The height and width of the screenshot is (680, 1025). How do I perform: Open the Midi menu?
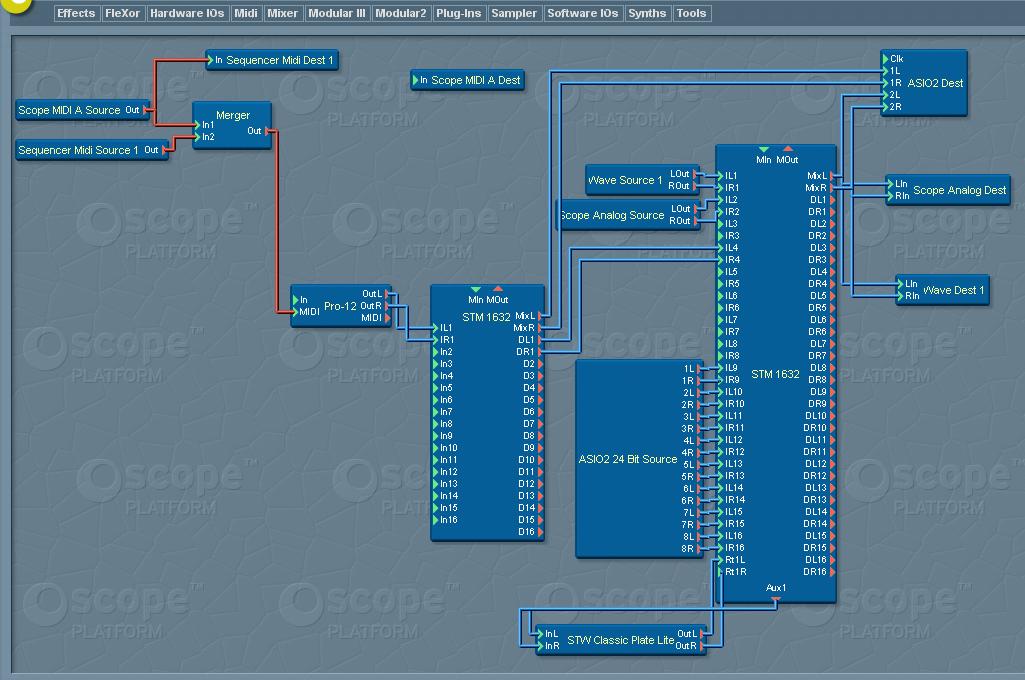pyautogui.click(x=246, y=13)
